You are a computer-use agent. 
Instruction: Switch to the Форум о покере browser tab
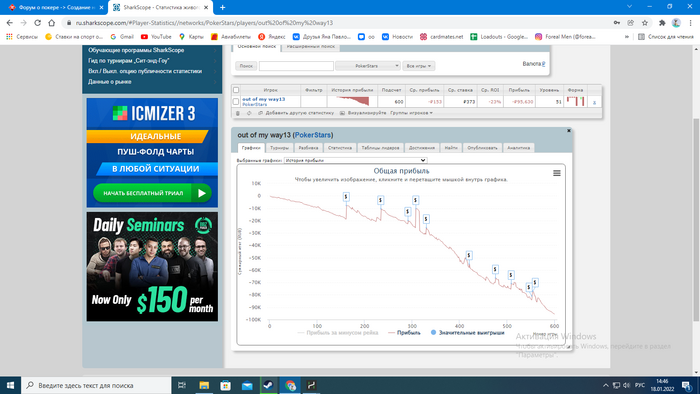[x=57, y=8]
